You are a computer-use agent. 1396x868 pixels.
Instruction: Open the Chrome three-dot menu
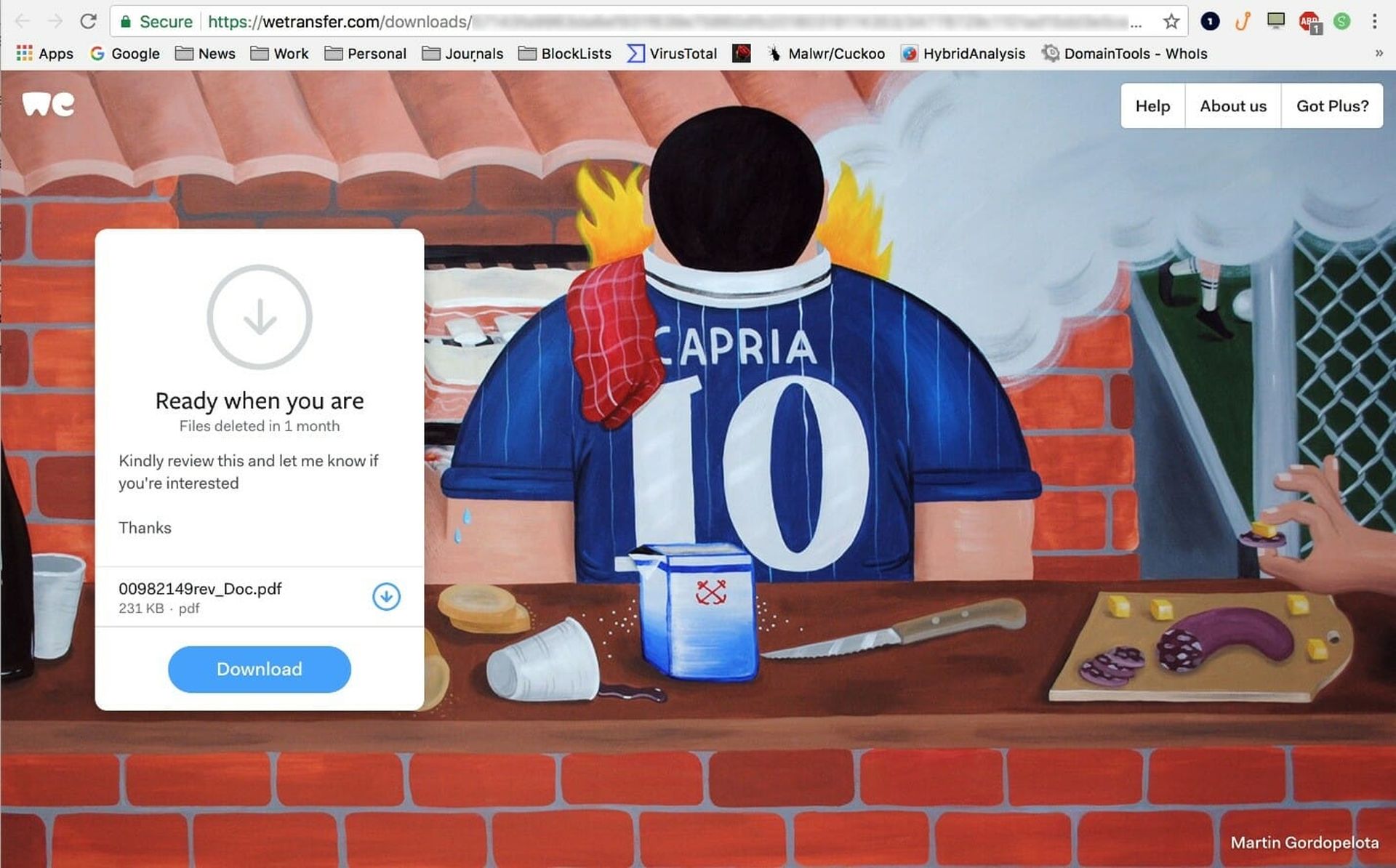pyautogui.click(x=1374, y=21)
